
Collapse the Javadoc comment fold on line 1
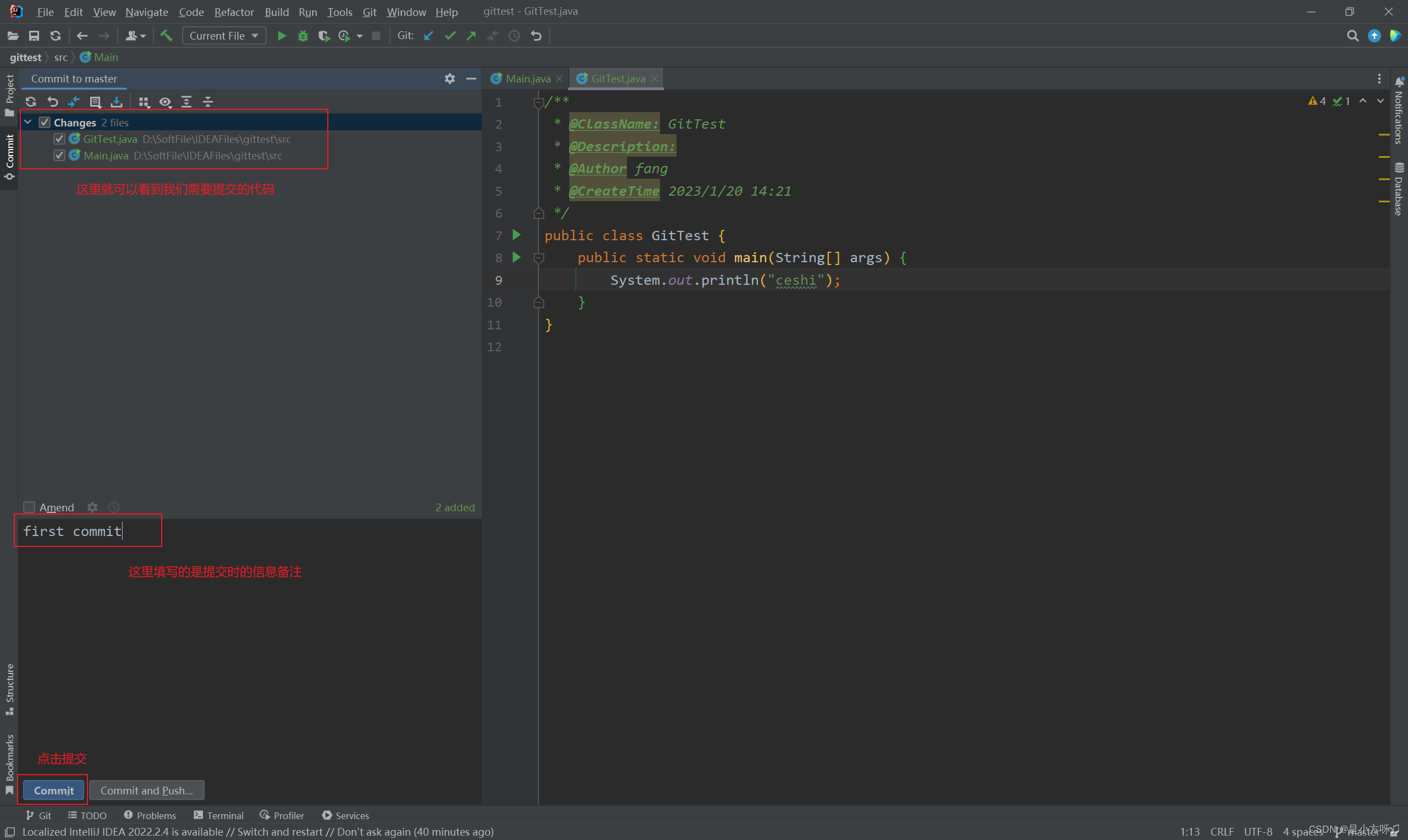point(538,102)
